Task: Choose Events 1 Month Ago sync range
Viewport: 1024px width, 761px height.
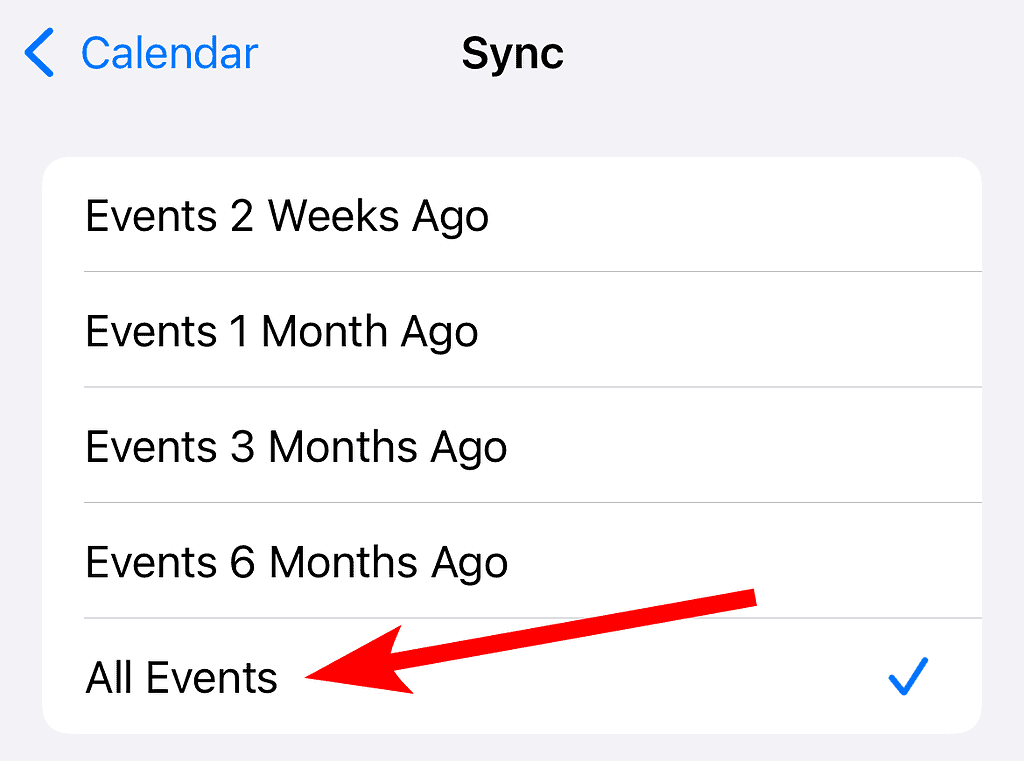Action: click(512, 329)
